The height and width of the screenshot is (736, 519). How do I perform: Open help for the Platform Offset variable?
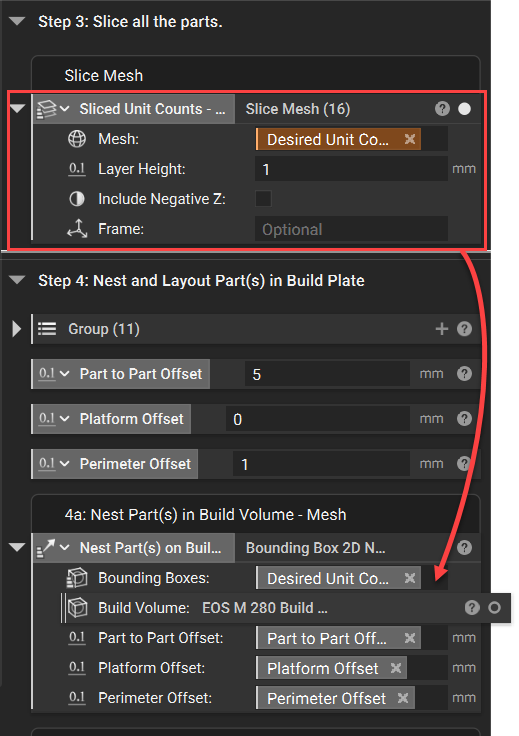(465, 419)
